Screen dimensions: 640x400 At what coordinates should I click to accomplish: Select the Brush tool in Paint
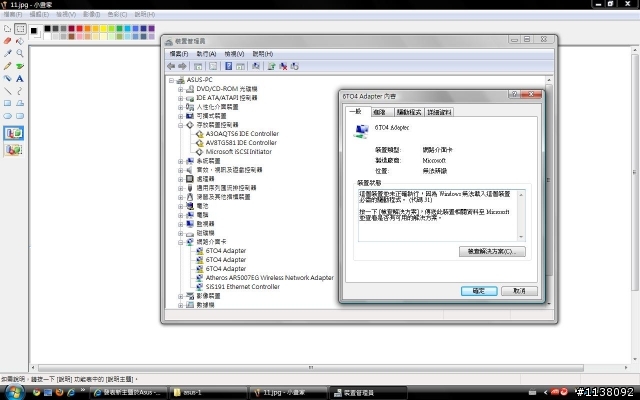[x=20, y=66]
